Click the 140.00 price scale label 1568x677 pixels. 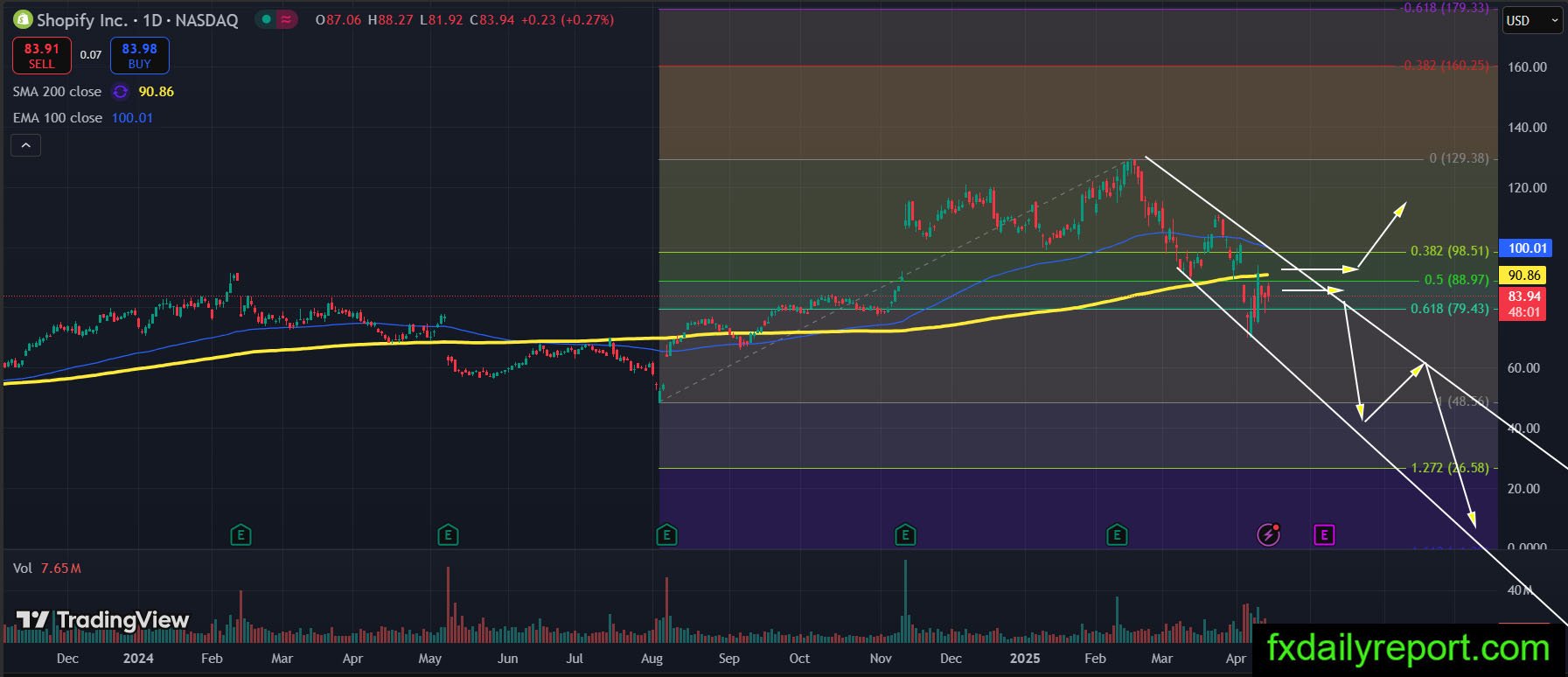pyautogui.click(x=1527, y=128)
